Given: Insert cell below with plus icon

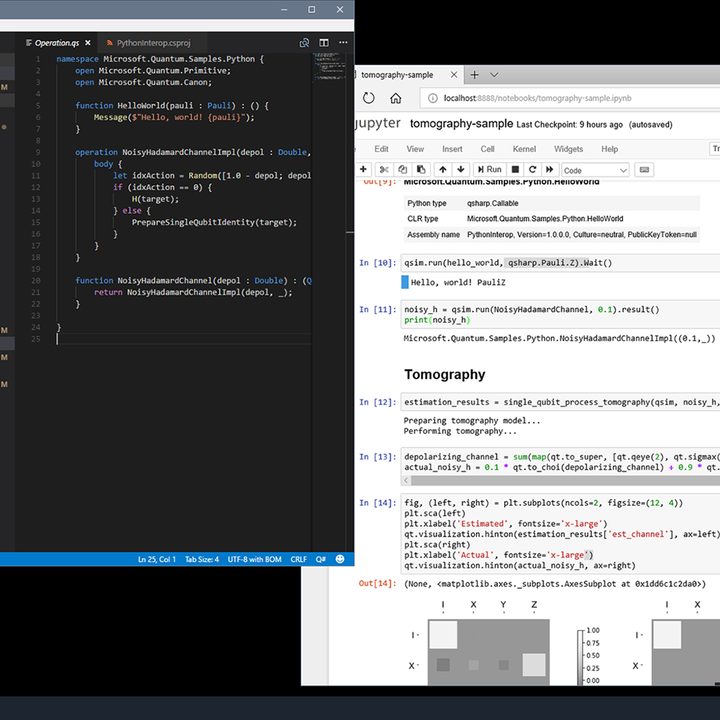Looking at the screenshot, I should (x=363, y=169).
